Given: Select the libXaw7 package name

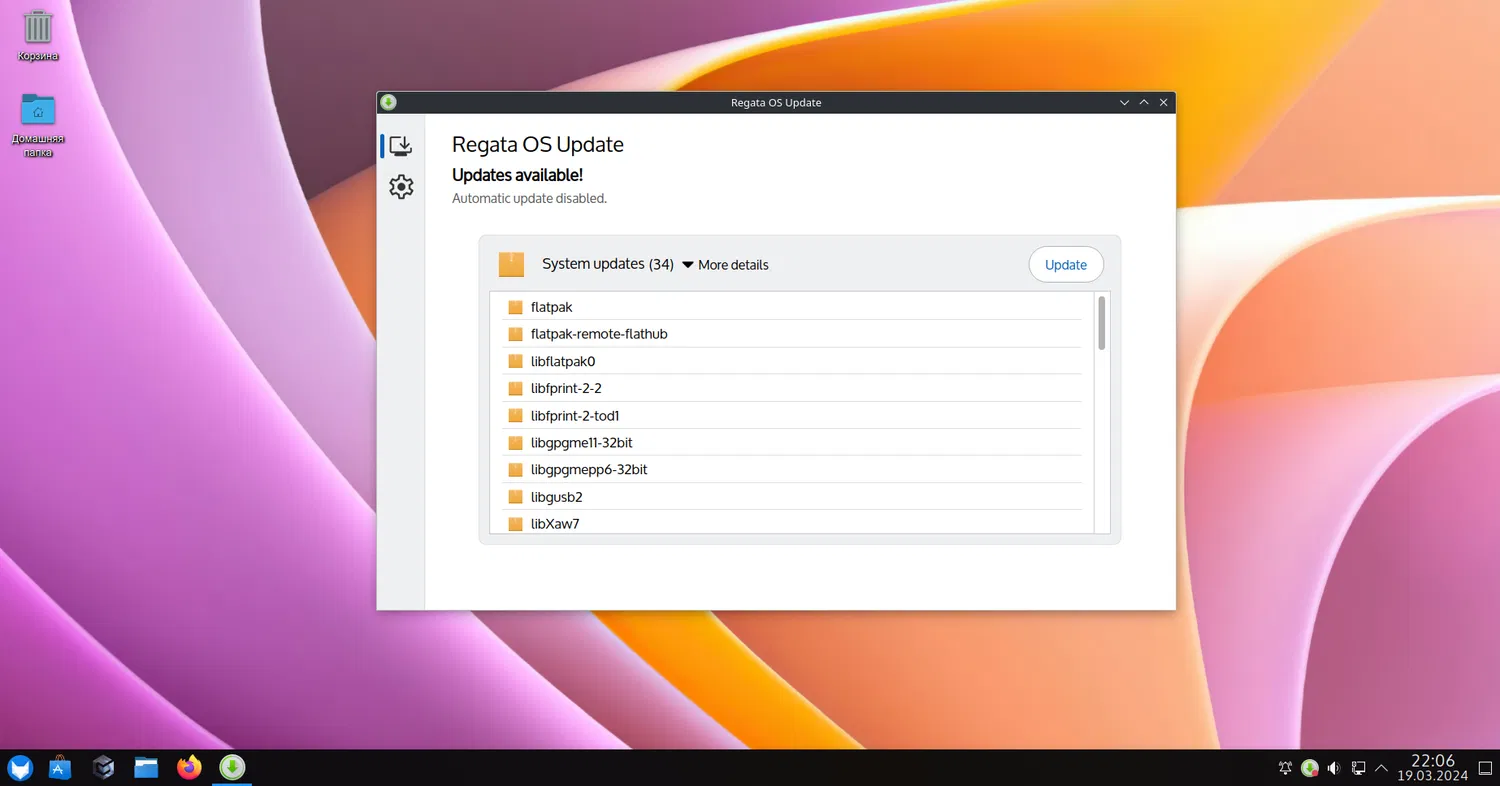Looking at the screenshot, I should pyautogui.click(x=555, y=523).
